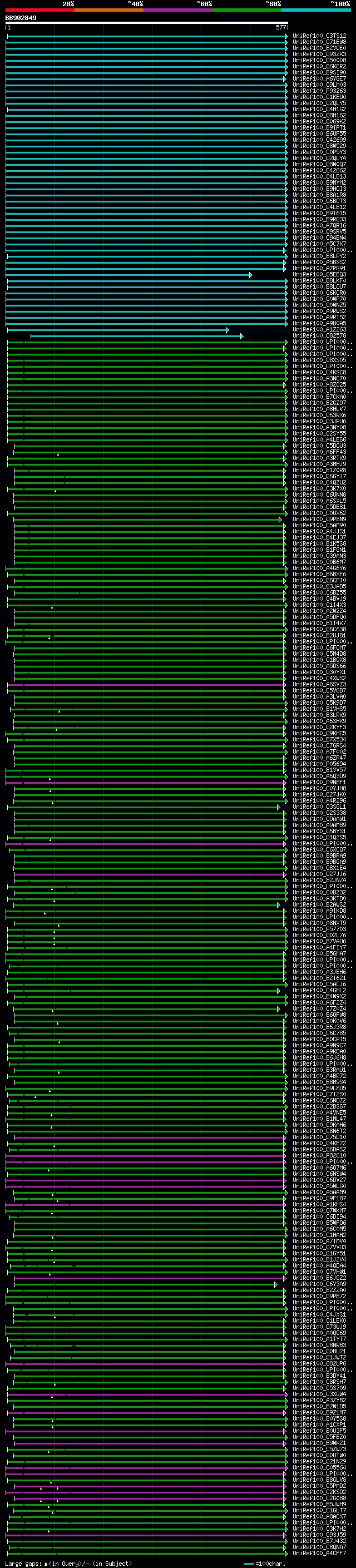The width and height of the screenshot is (356, 1568).
Task: Click the UniRef100_B2UJ81 label
Action: click(x=319, y=635)
